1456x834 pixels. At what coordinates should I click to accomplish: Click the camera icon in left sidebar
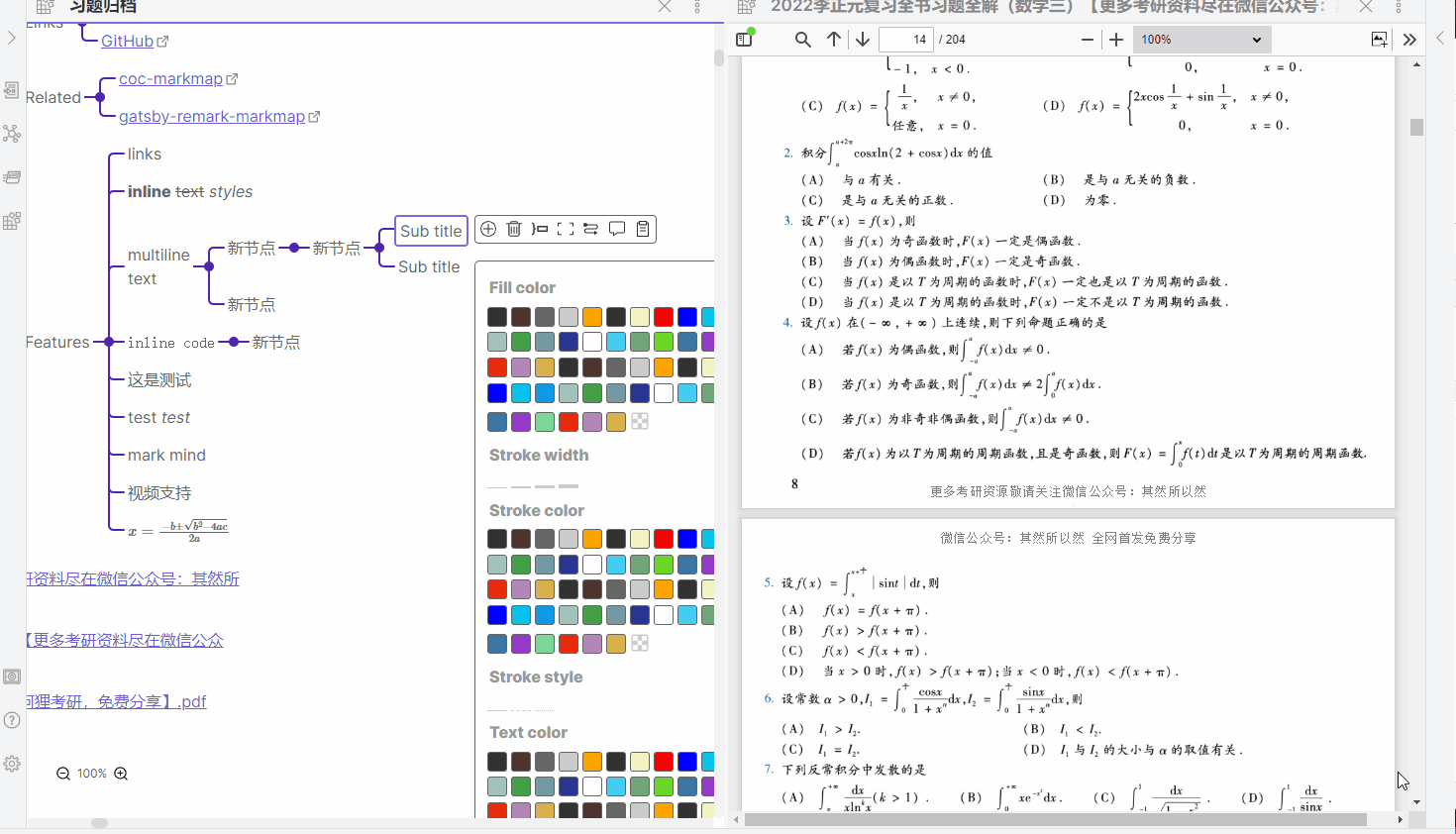(x=12, y=677)
